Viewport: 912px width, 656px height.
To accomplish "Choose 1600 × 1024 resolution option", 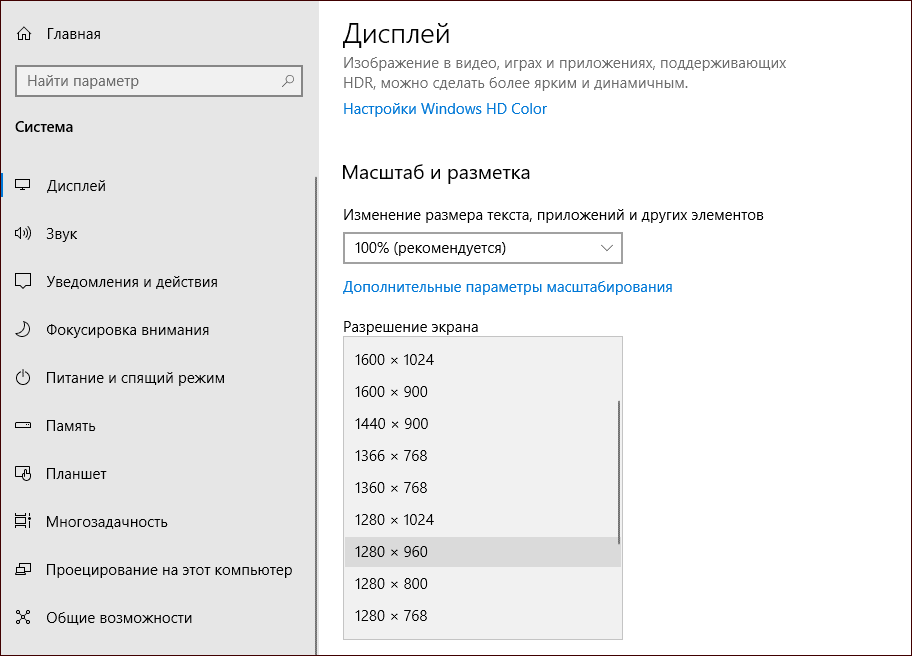I will 394,360.
